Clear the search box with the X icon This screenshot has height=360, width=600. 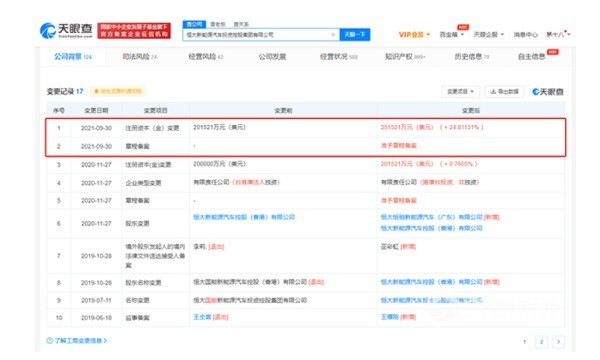pyautogui.click(x=333, y=35)
